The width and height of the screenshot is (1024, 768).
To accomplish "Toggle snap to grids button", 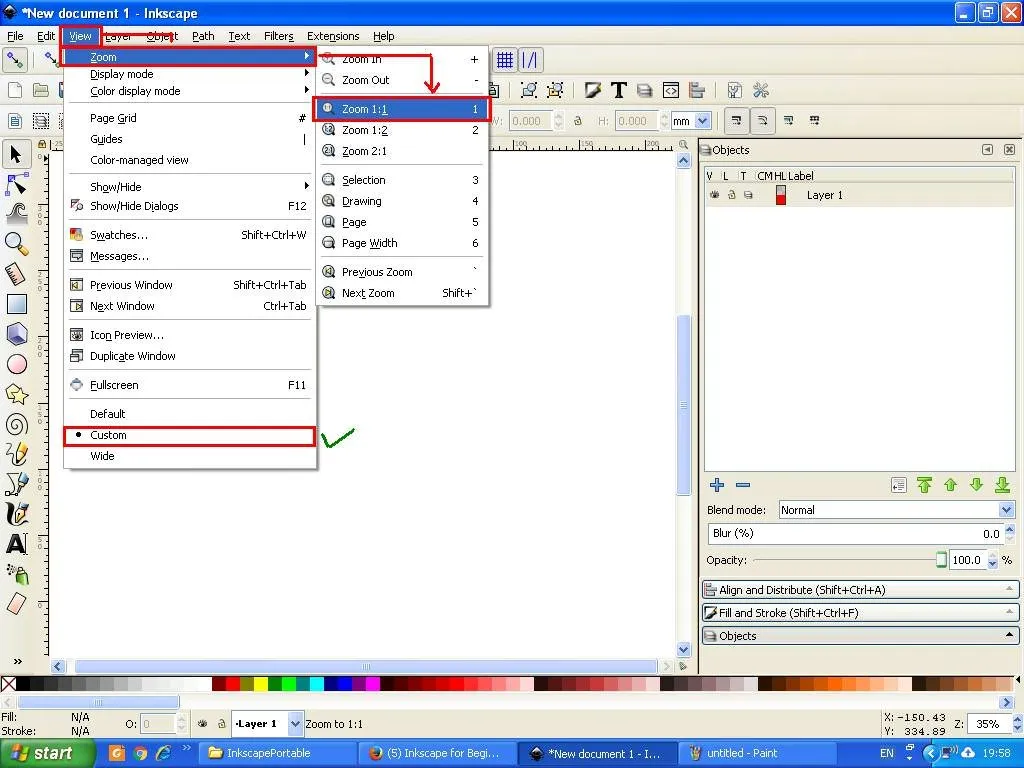I will 504,60.
